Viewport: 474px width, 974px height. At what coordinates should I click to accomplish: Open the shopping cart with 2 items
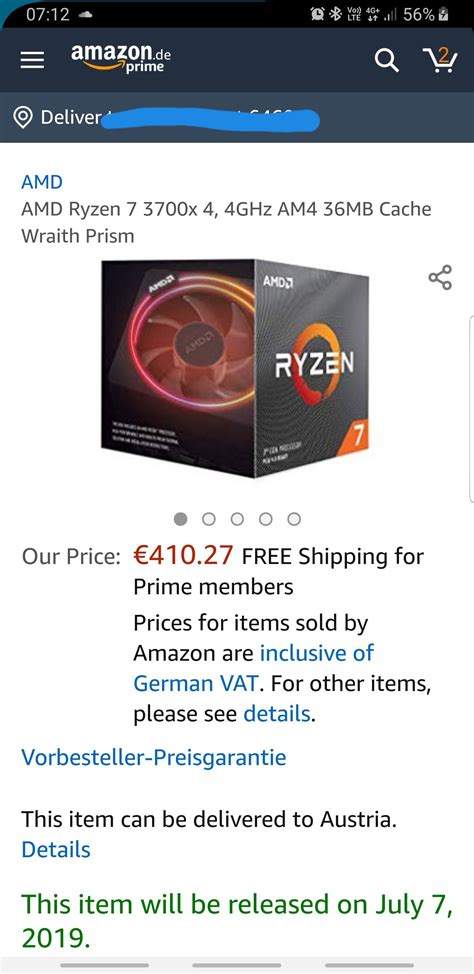coord(440,60)
